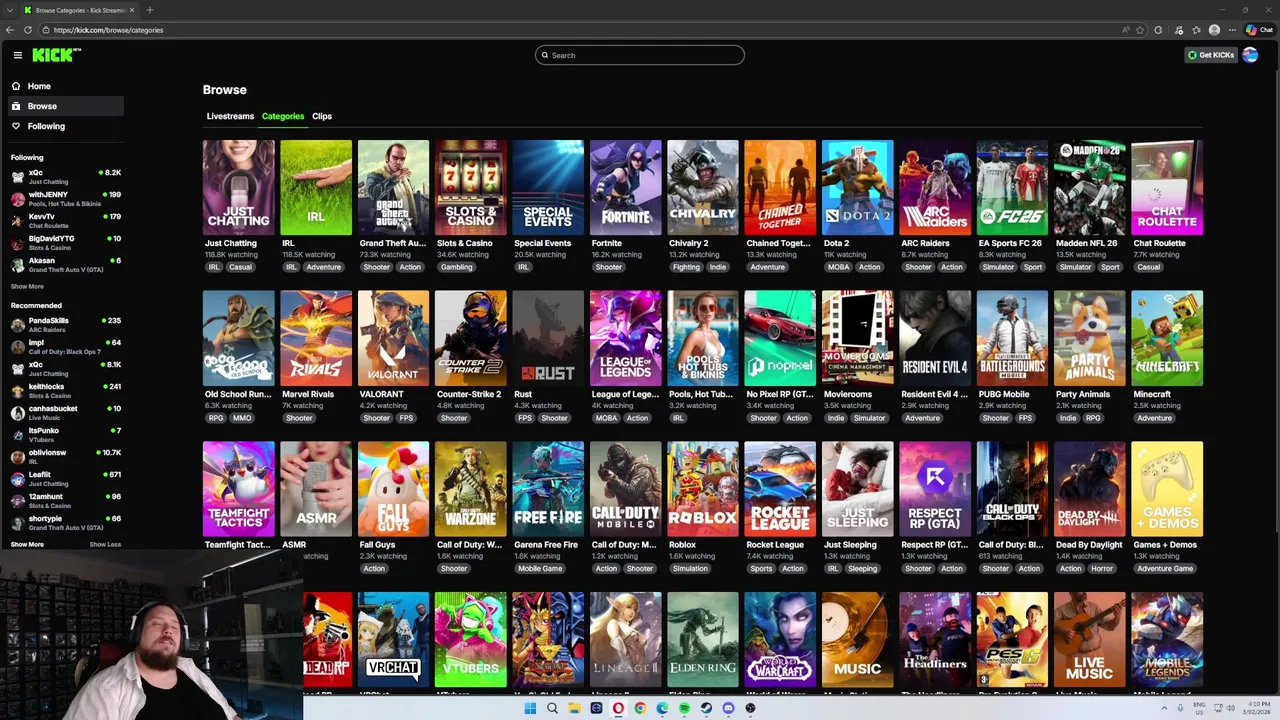The width and height of the screenshot is (1280, 720).
Task: Click the Fighting tag under Chivalry 2
Action: pos(686,267)
